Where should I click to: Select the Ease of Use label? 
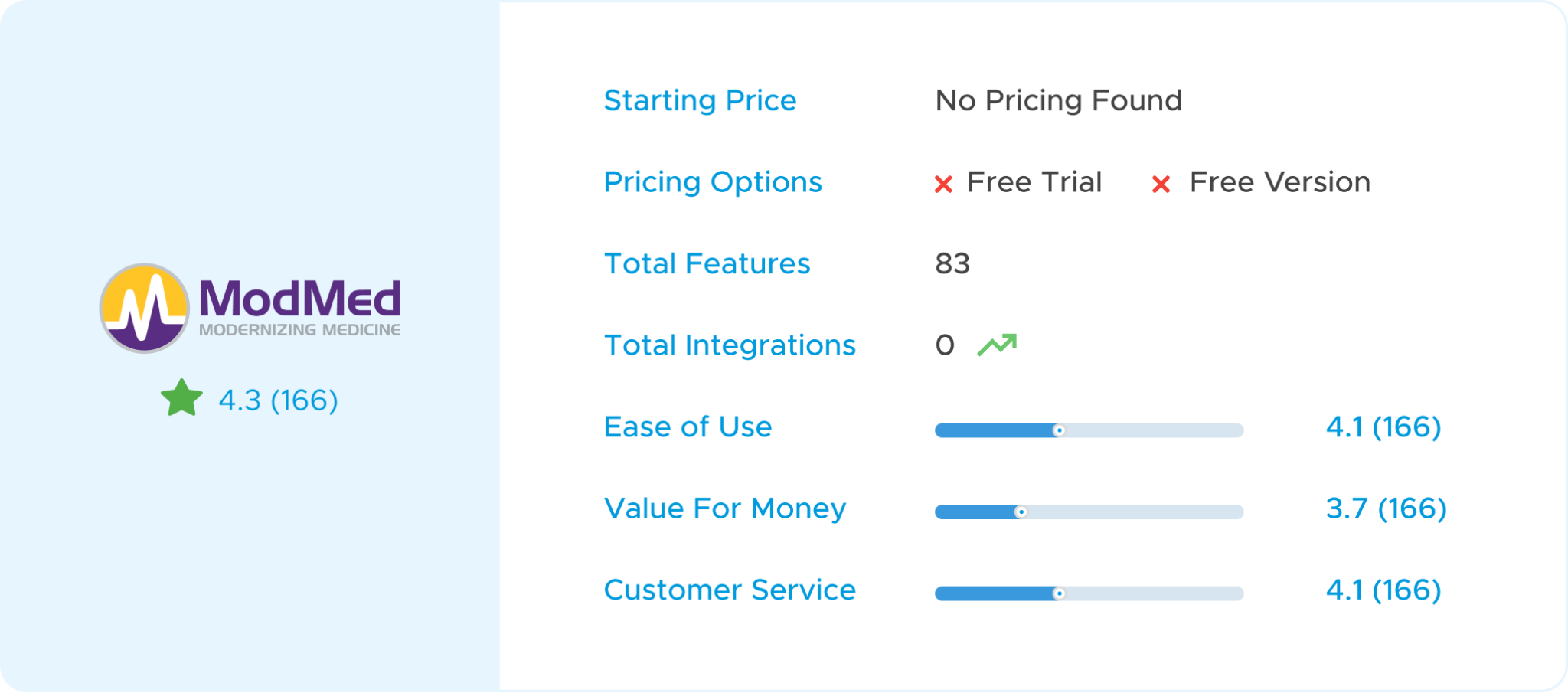coord(688,427)
